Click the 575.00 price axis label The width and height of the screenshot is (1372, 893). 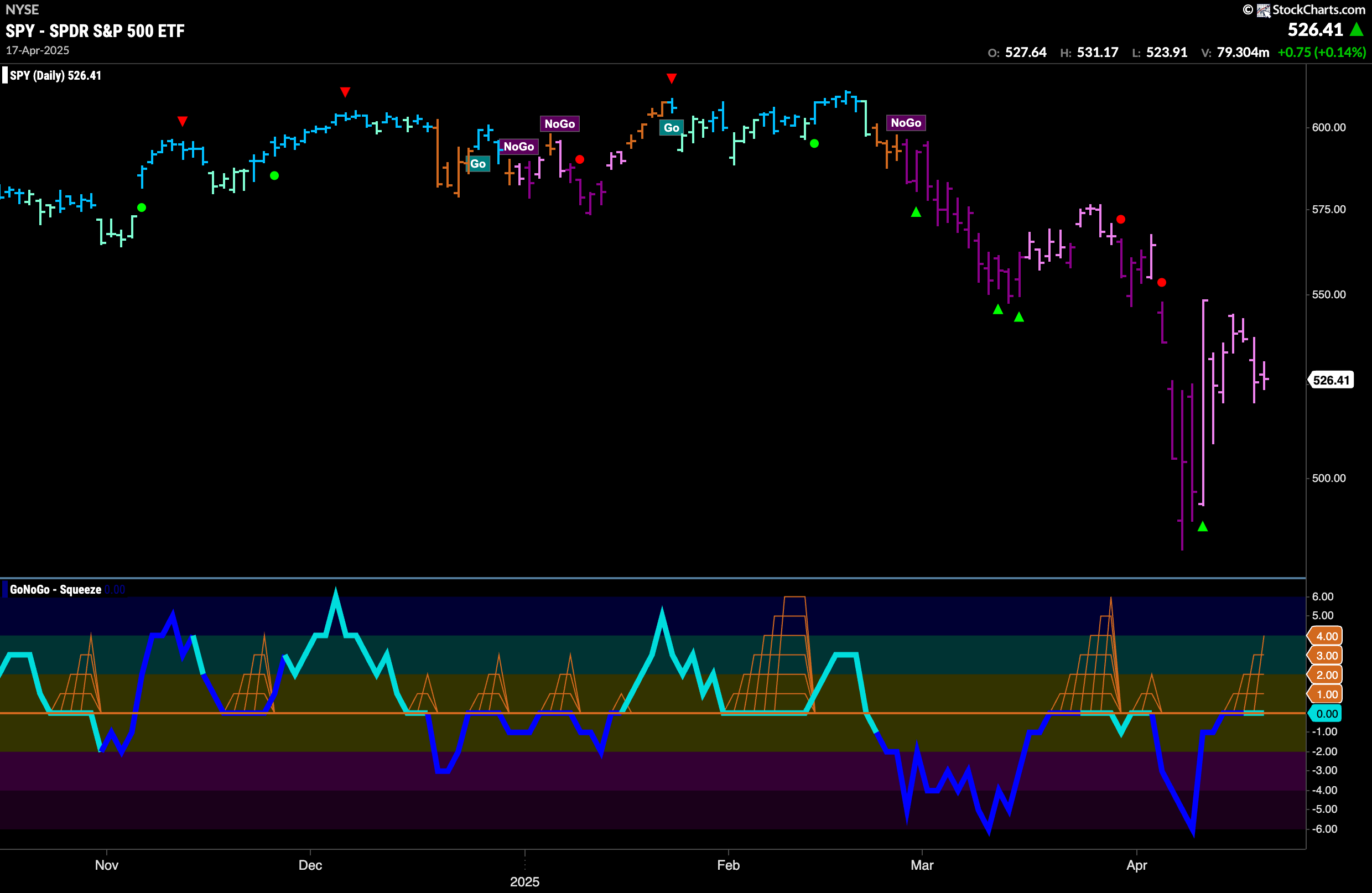1328,209
